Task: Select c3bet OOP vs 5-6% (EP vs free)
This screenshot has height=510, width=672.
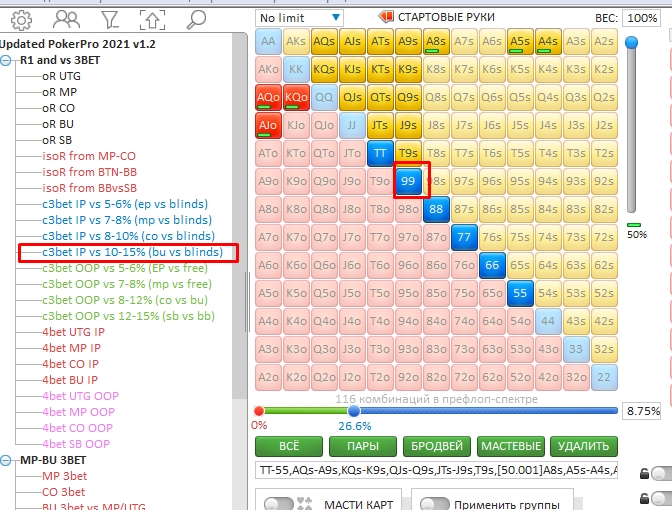Action: [125, 268]
